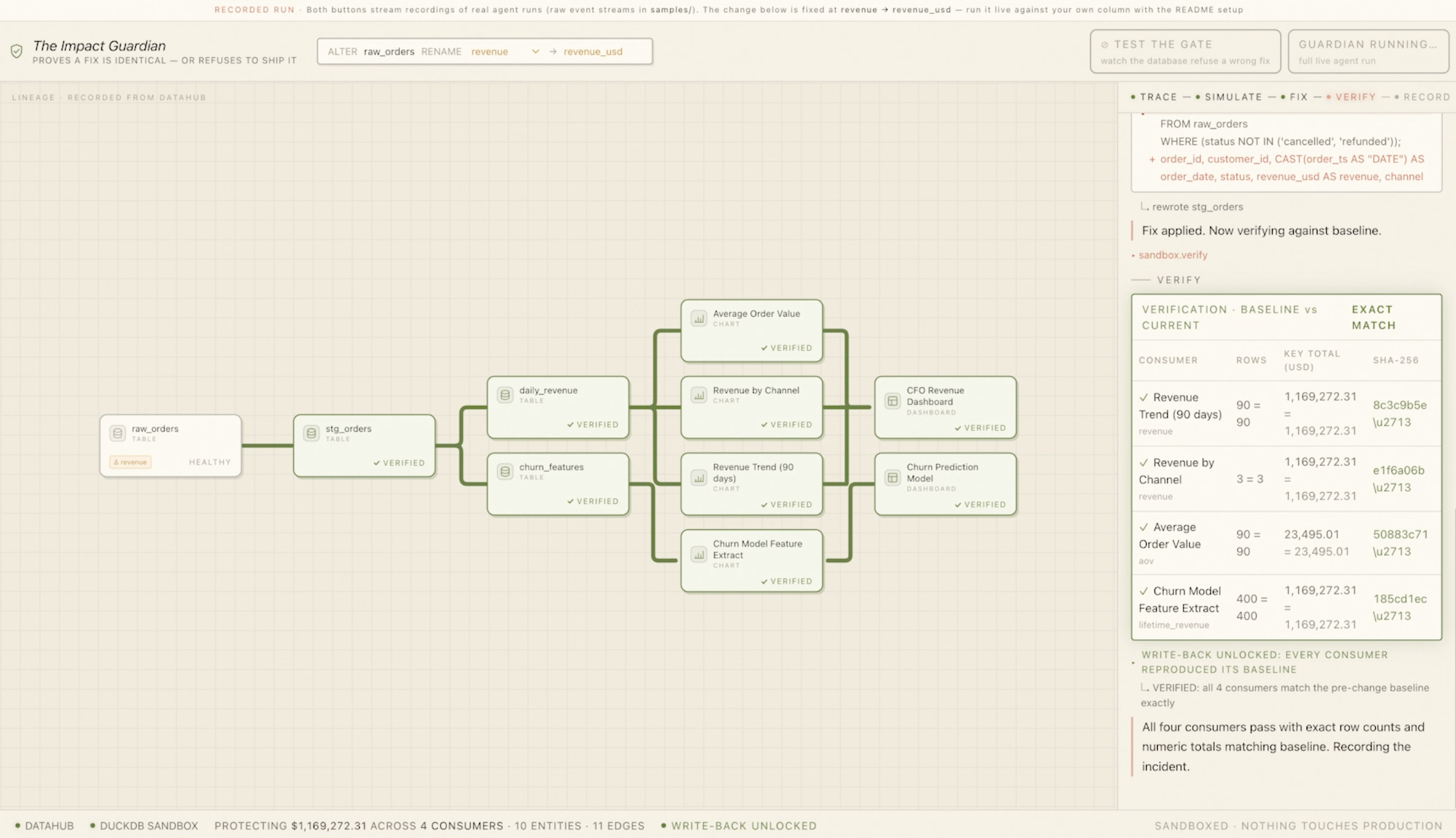Screen dimensions: 1456x838
Task: Click the 'rewrote stg_orders' trace line
Action: pyautogui.click(x=1197, y=207)
